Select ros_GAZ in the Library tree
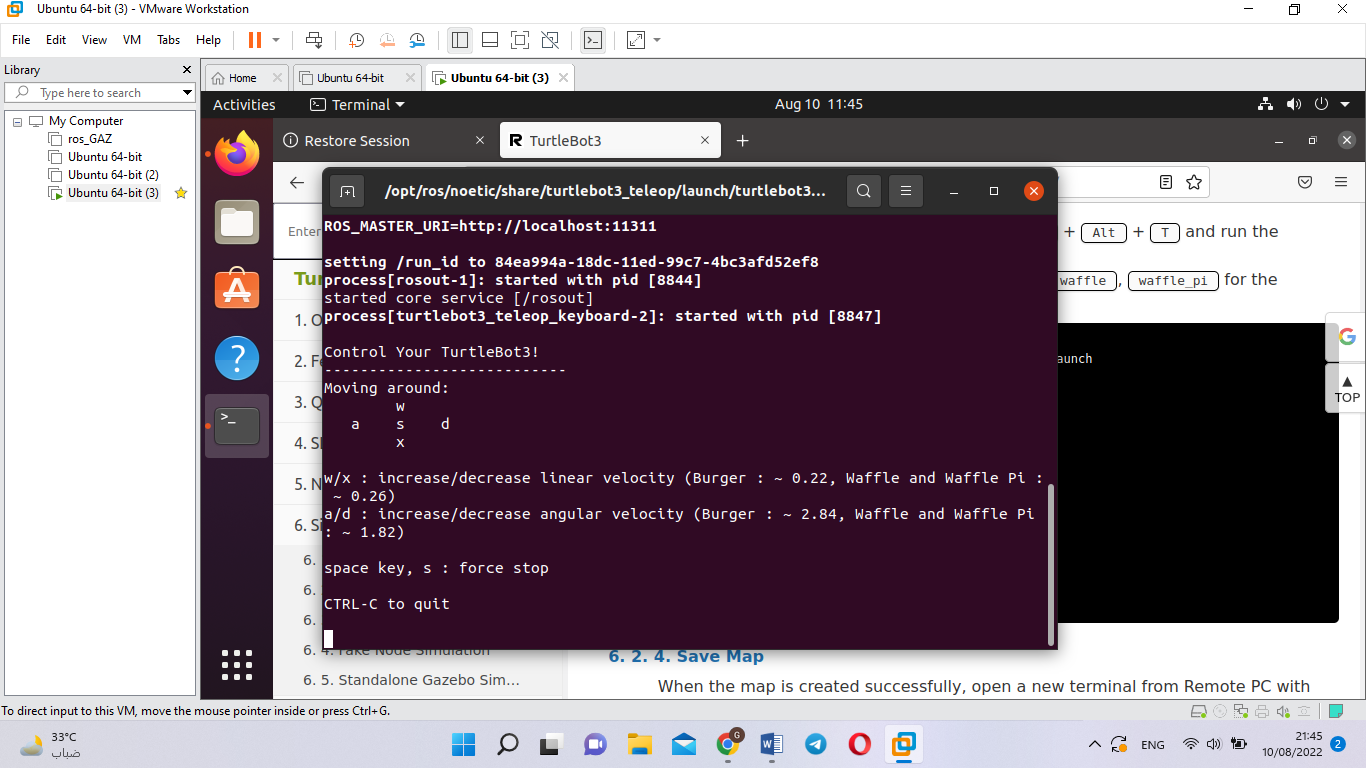 tap(90, 139)
